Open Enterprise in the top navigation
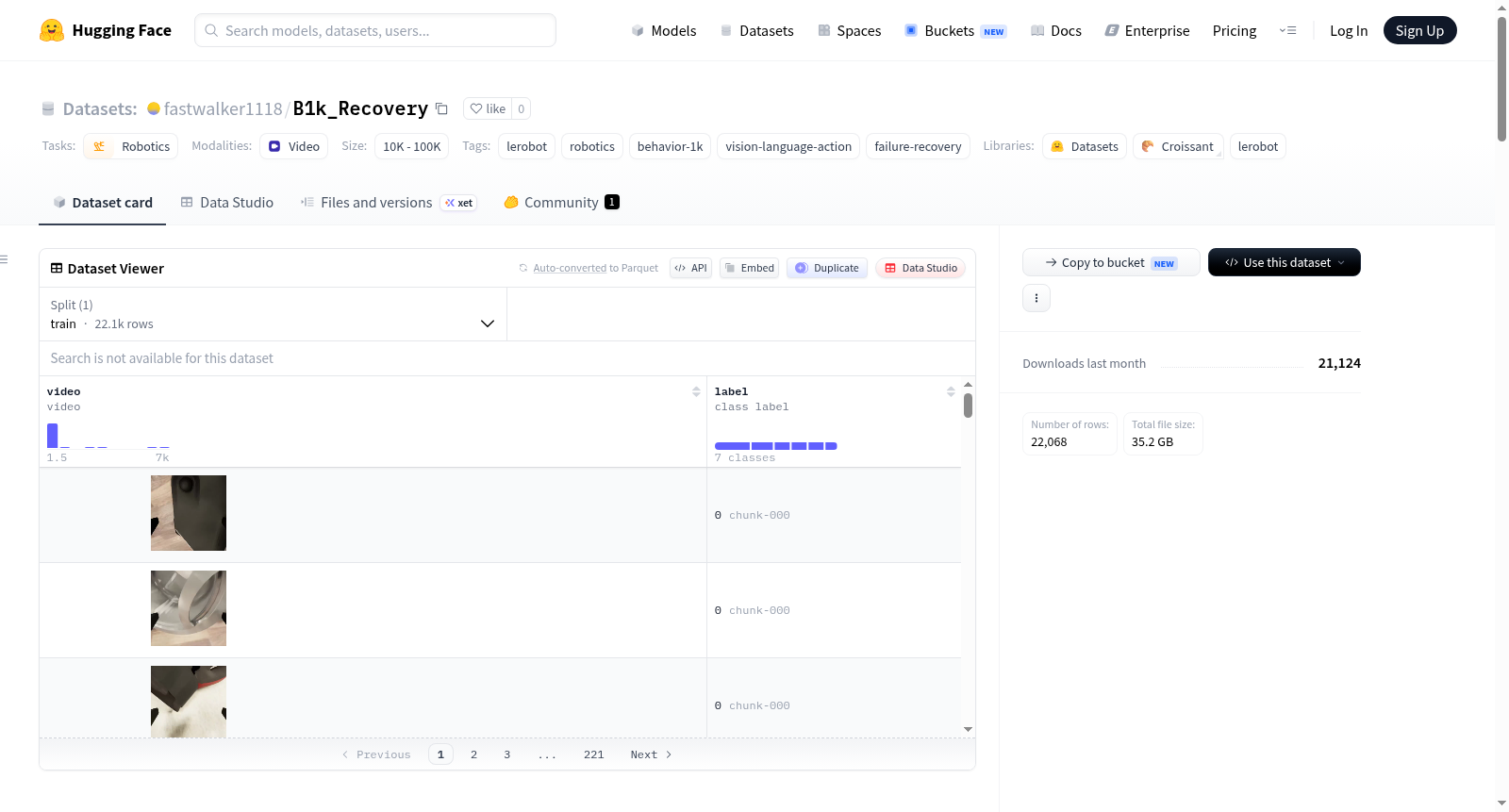Screen dimensions: 1509x812 (1148, 30)
